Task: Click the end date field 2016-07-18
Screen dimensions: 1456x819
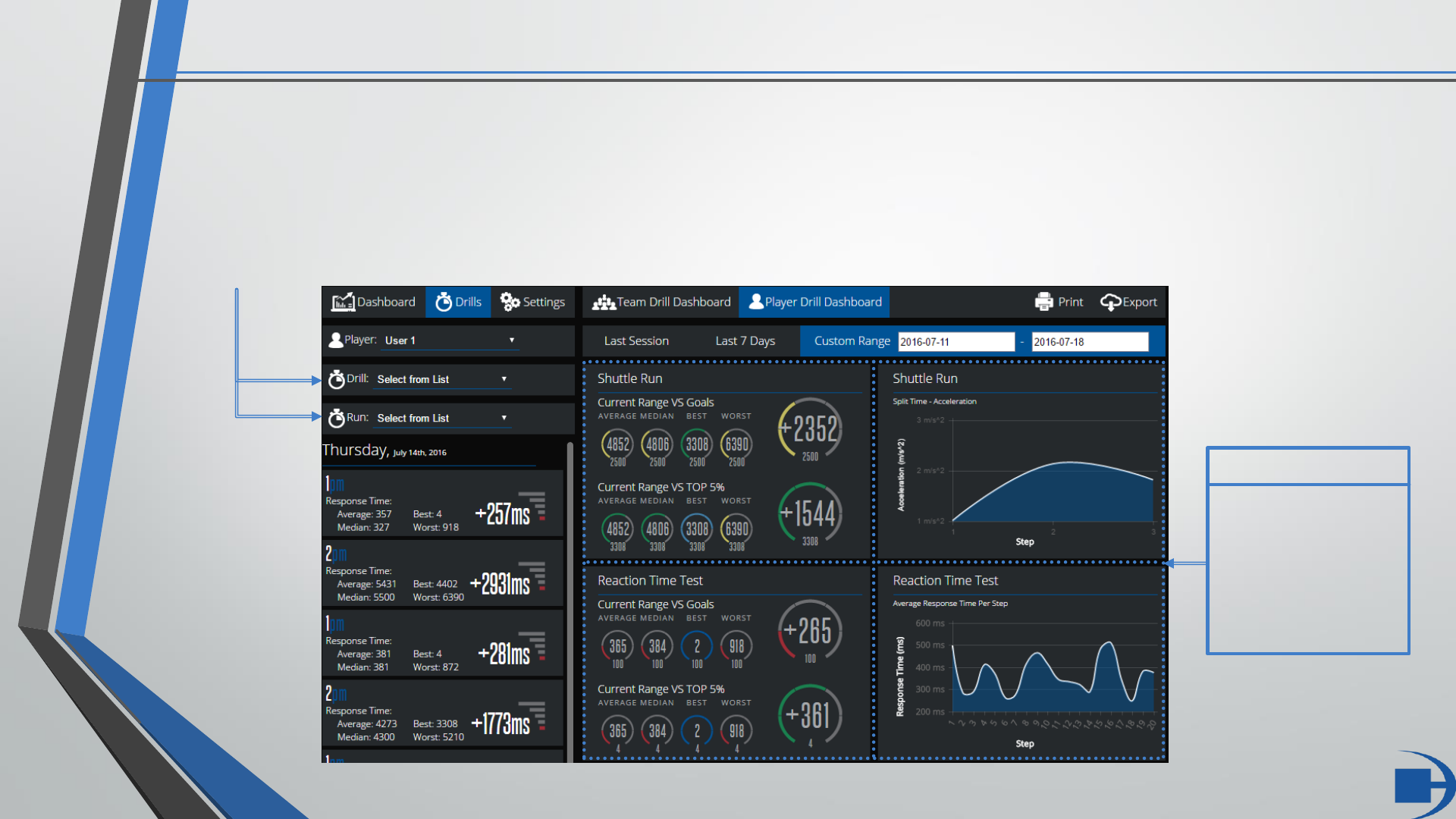Action: [1089, 342]
